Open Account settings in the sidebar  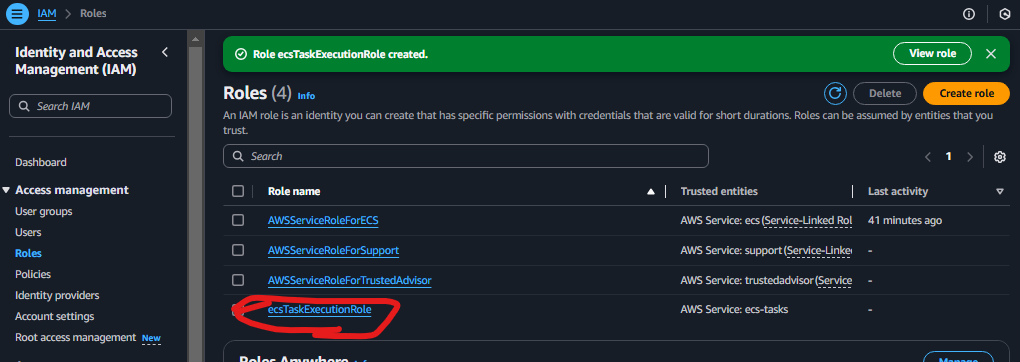pyautogui.click(x=55, y=316)
